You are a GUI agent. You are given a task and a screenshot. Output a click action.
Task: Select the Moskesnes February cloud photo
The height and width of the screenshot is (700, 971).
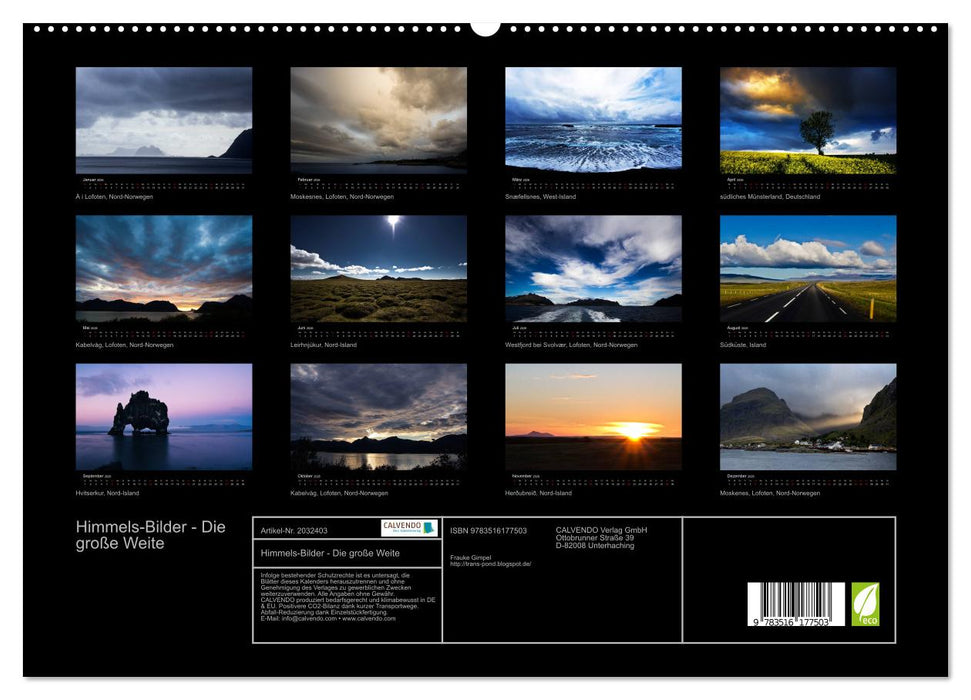[x=378, y=120]
